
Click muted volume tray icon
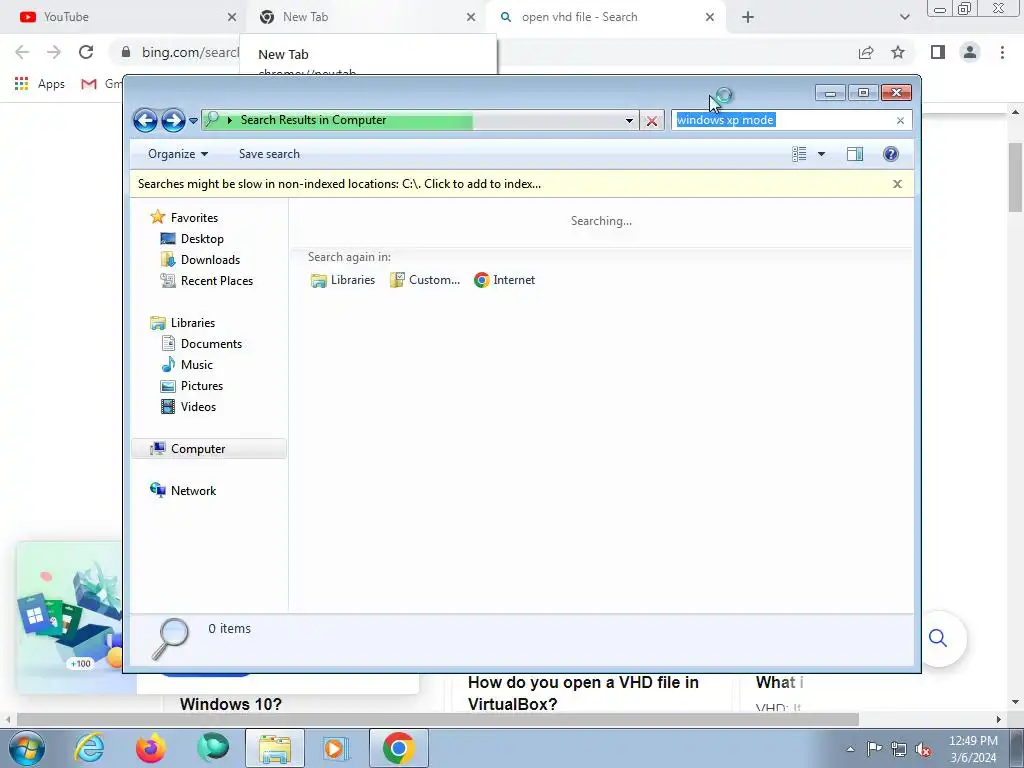coord(923,749)
